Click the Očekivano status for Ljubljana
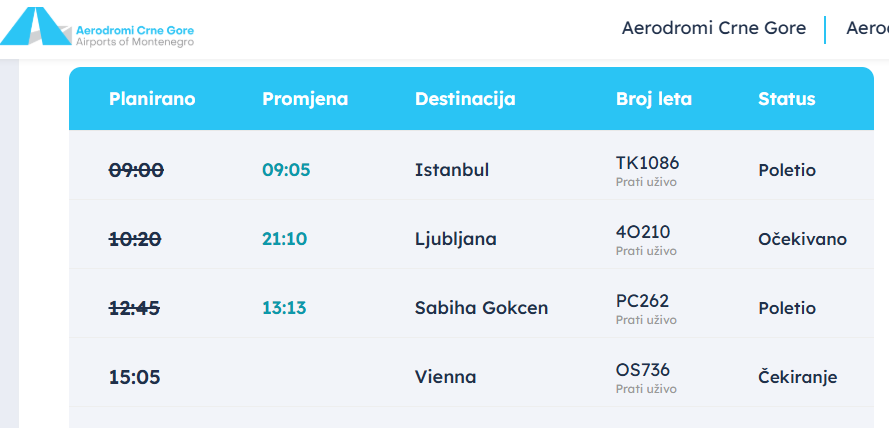This screenshot has width=889, height=428. 802,239
